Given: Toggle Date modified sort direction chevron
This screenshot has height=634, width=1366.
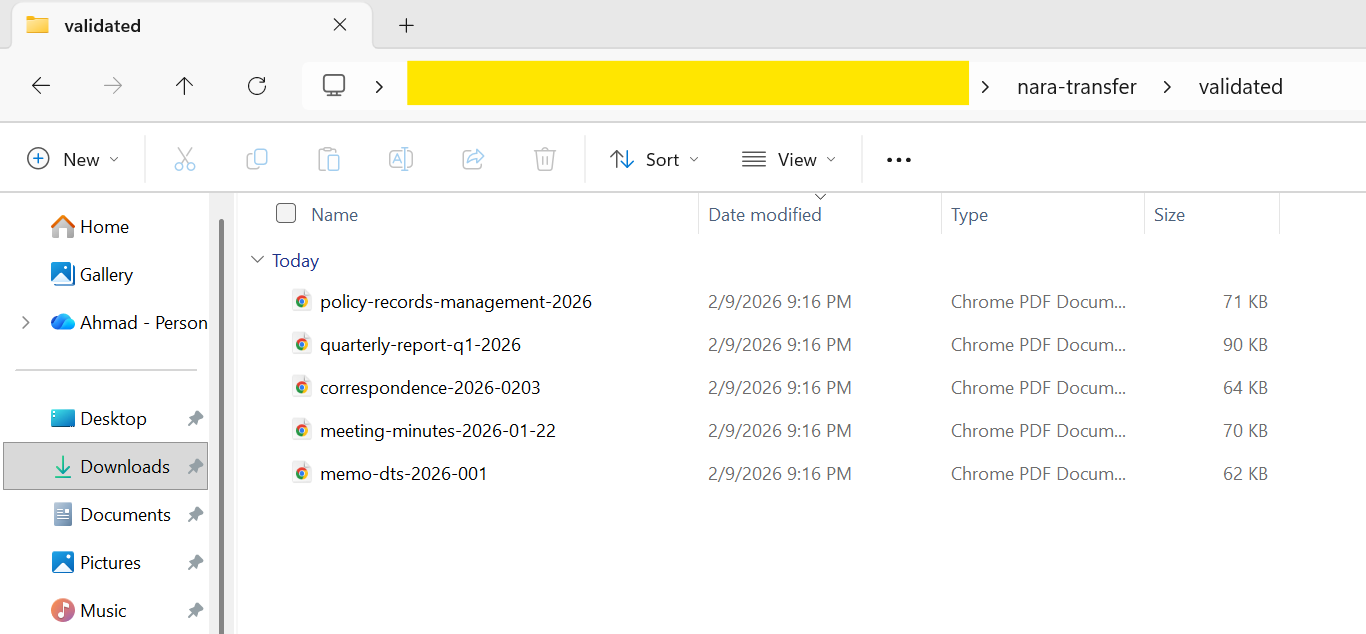Looking at the screenshot, I should pos(821,196).
